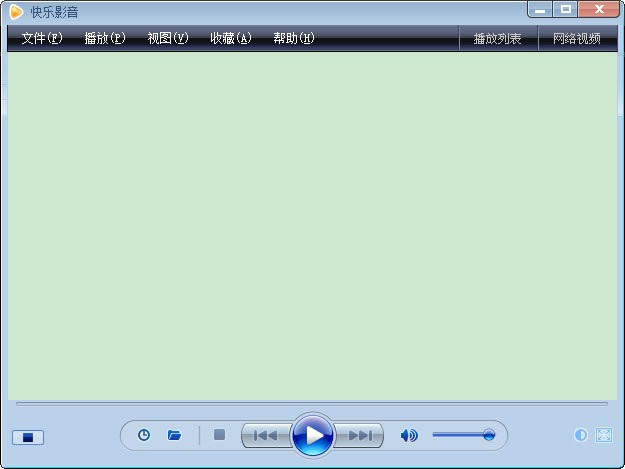Toggle the brightness contrast icon
Image resolution: width=625 pixels, height=469 pixels.
tap(580, 435)
